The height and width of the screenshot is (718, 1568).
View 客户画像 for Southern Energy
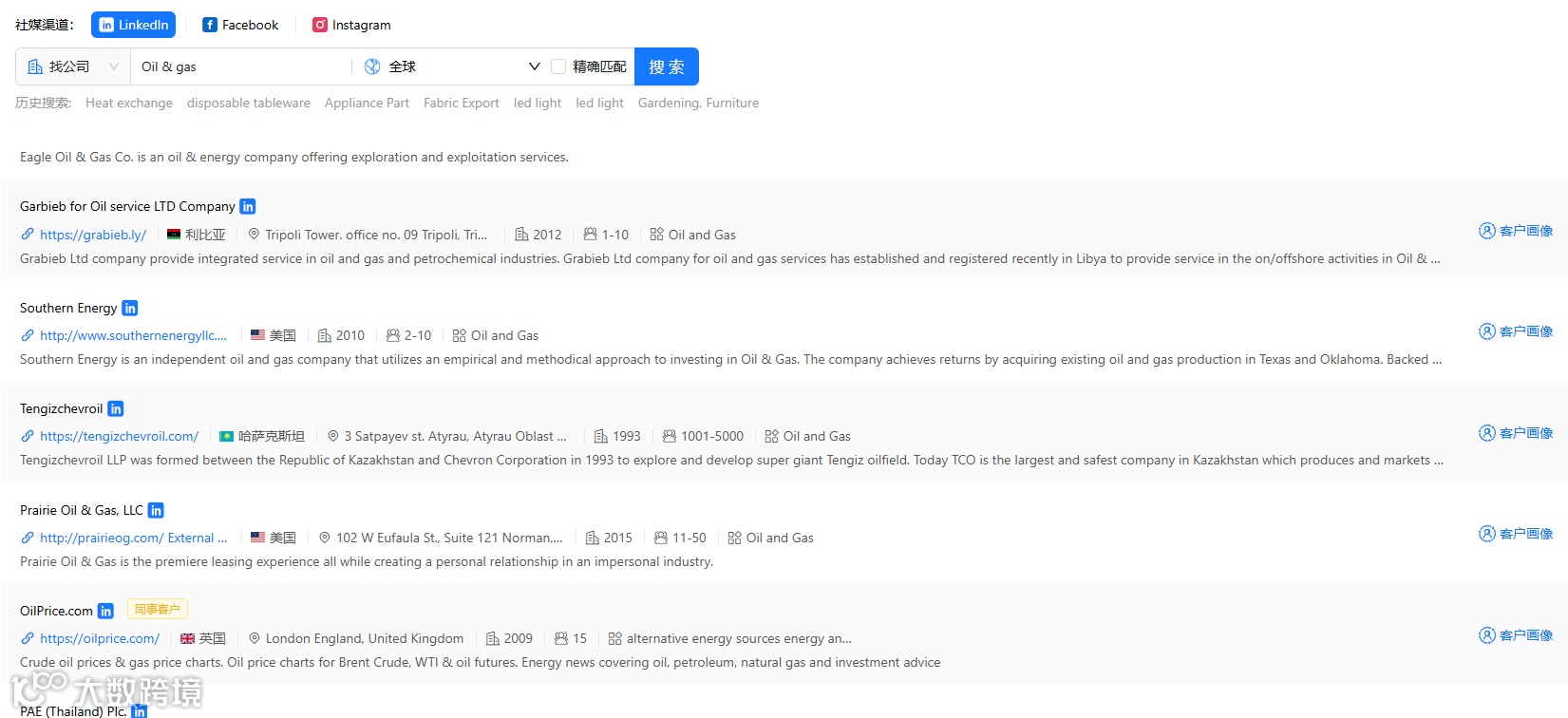tap(1516, 331)
